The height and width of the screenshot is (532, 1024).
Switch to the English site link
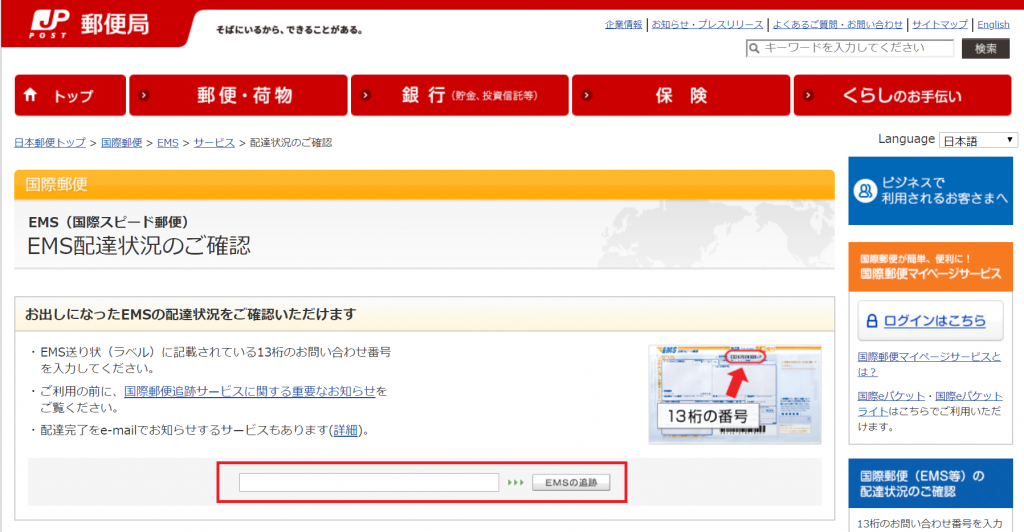(x=993, y=24)
